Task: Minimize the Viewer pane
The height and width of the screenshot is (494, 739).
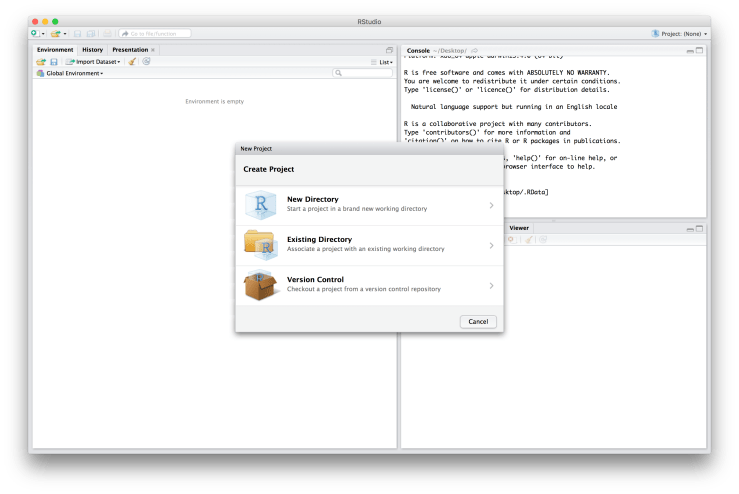Action: point(690,229)
